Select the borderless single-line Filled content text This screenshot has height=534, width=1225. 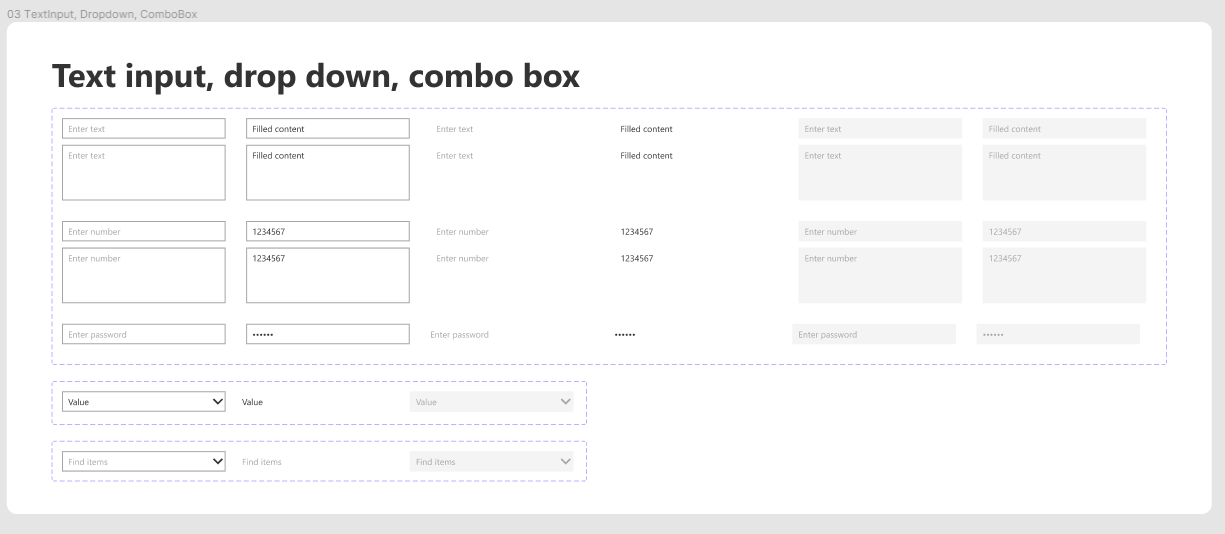pyautogui.click(x=646, y=129)
